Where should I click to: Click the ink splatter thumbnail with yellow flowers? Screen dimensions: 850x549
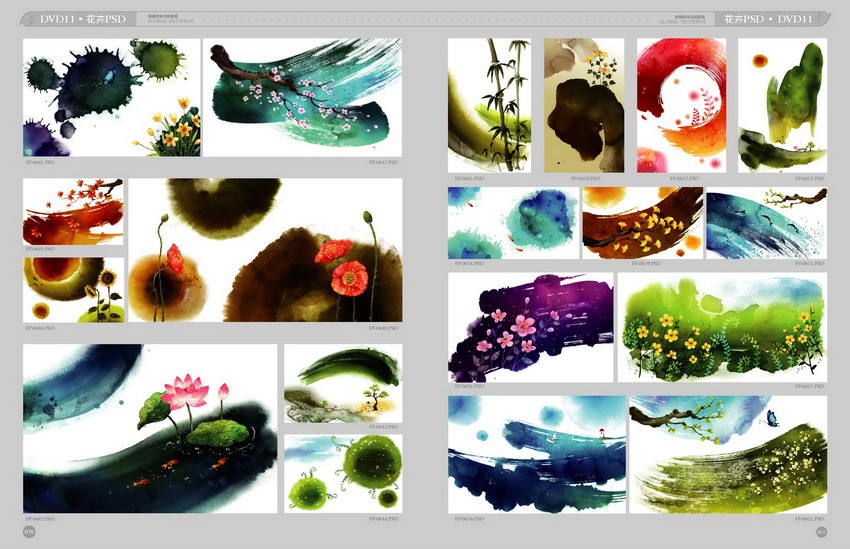(x=112, y=98)
